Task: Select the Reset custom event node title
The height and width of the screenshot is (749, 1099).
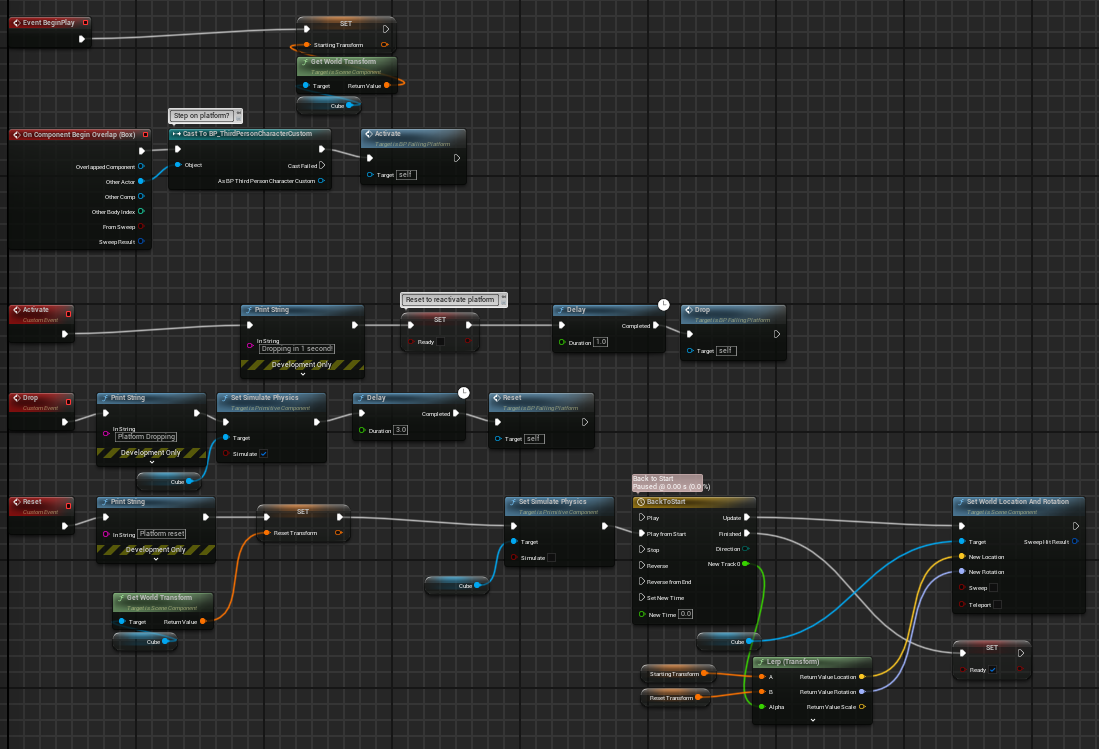Action: [x=32, y=502]
